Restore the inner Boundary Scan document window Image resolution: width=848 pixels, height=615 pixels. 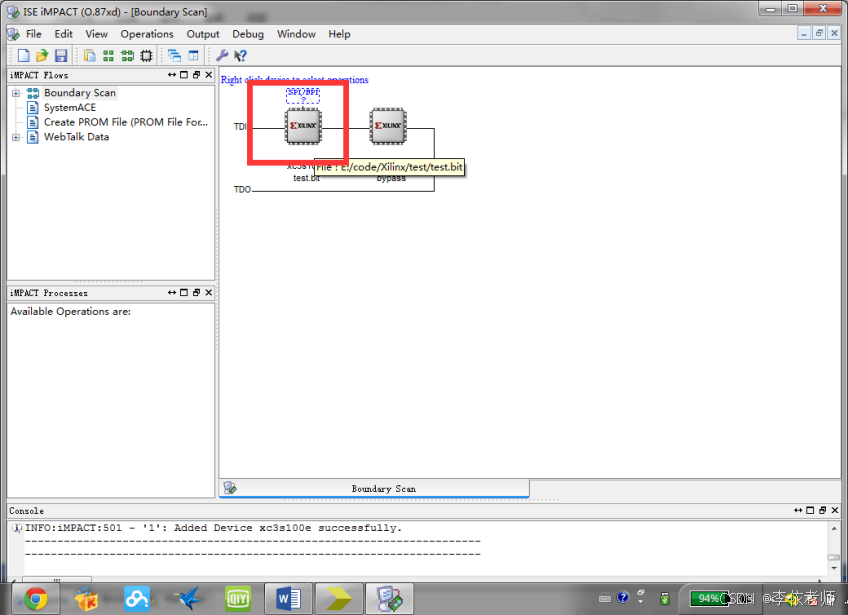(x=819, y=33)
